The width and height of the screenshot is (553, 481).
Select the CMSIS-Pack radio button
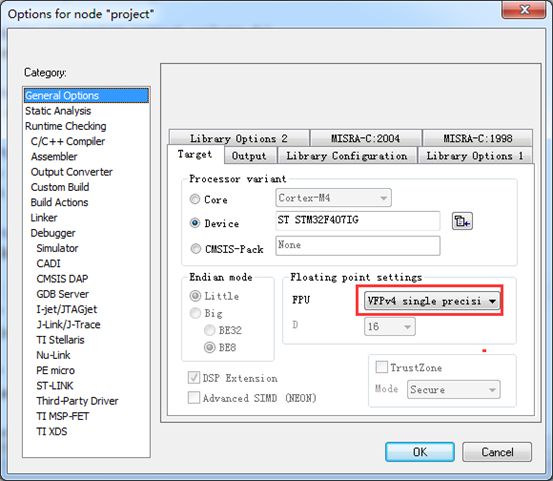coord(195,249)
